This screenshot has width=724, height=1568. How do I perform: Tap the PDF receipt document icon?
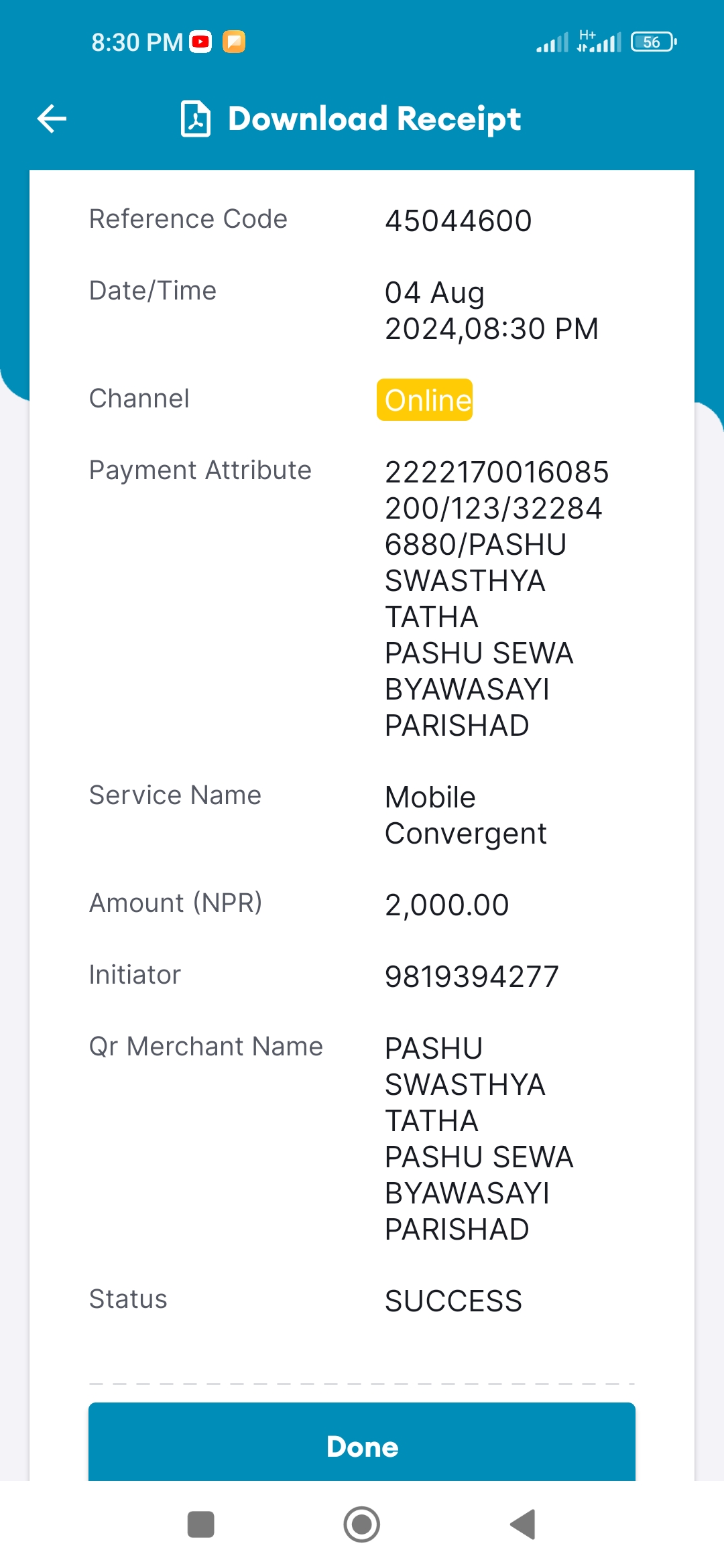pos(196,119)
